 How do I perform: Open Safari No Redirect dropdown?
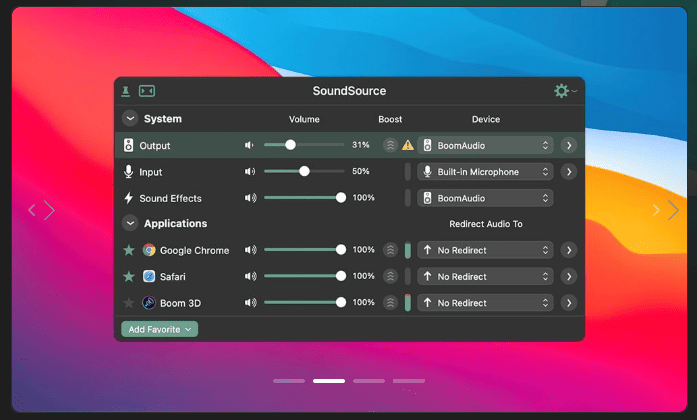pyautogui.click(x=485, y=276)
